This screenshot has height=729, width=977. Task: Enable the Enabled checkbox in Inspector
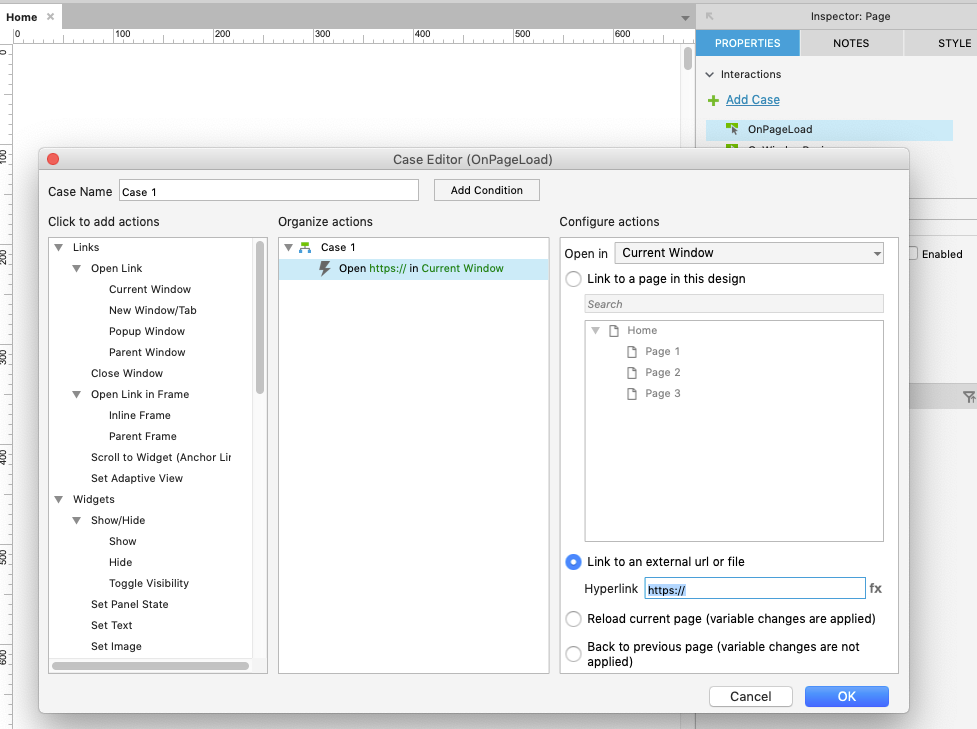click(x=911, y=254)
